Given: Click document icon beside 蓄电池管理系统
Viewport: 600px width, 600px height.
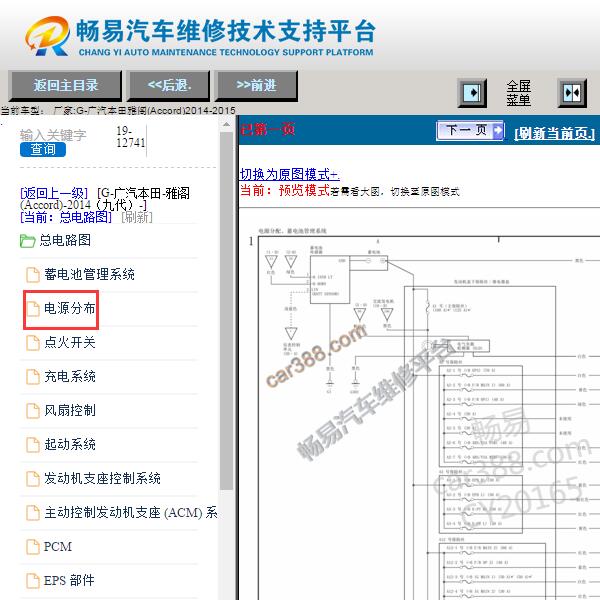Looking at the screenshot, I should point(33,275).
